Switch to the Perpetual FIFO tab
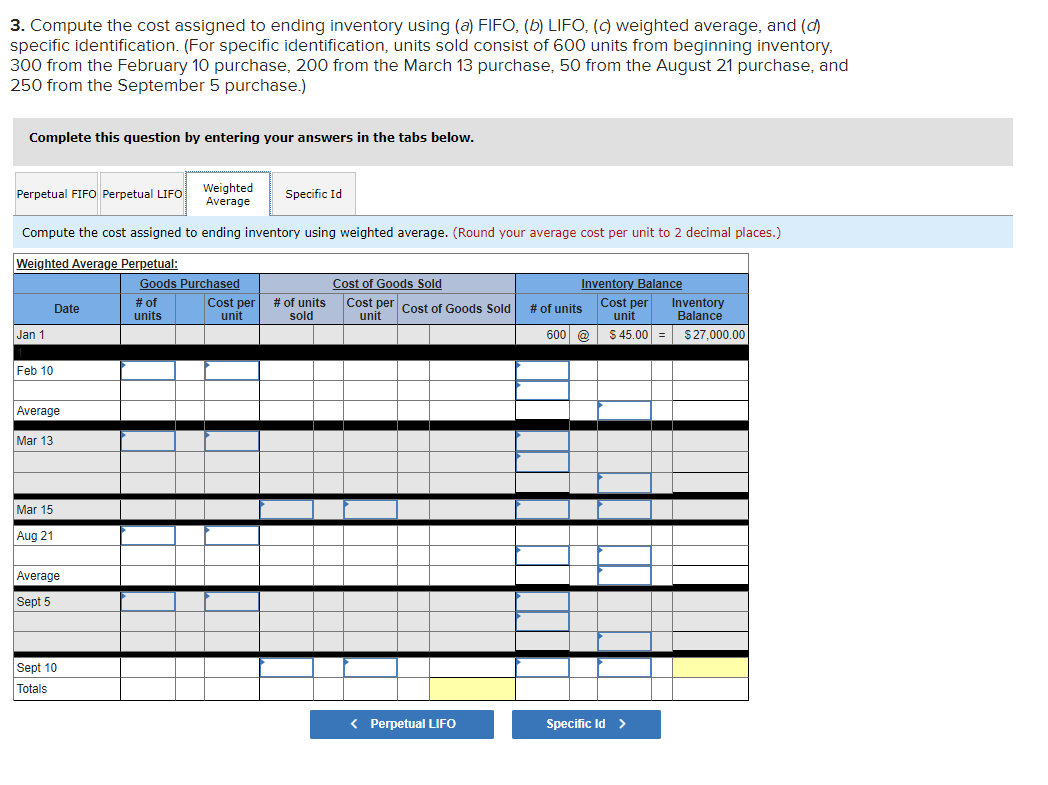This screenshot has height=785, width=1048. click(56, 193)
